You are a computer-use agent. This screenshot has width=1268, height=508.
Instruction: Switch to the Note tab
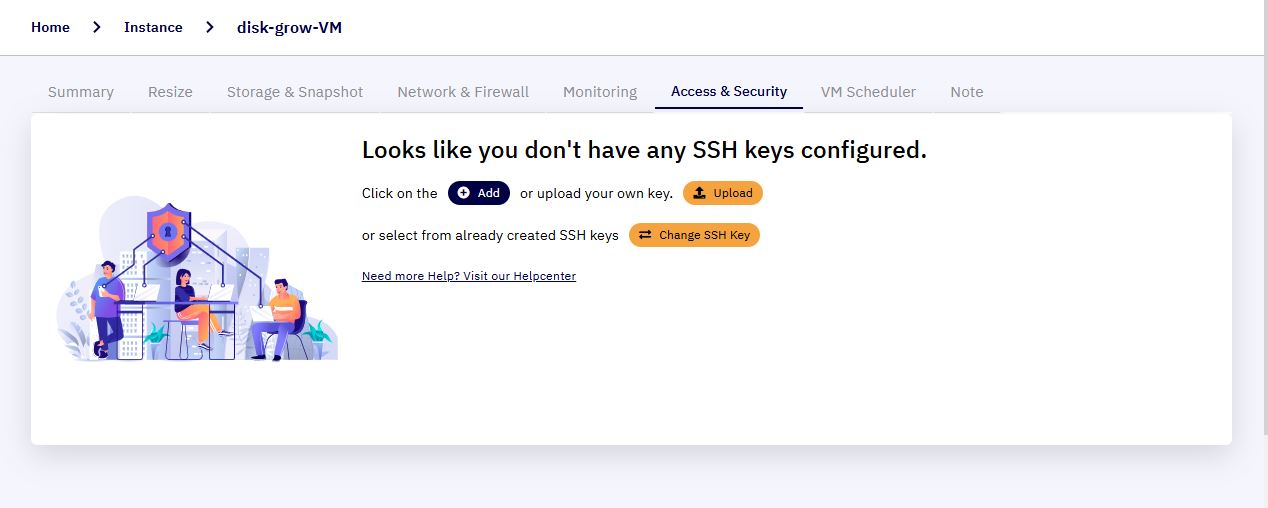click(967, 92)
